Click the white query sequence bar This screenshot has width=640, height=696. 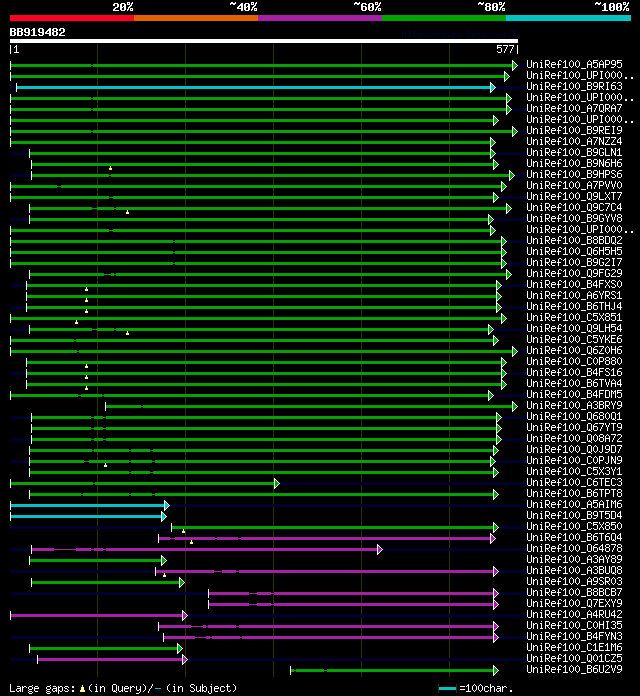coord(264,41)
